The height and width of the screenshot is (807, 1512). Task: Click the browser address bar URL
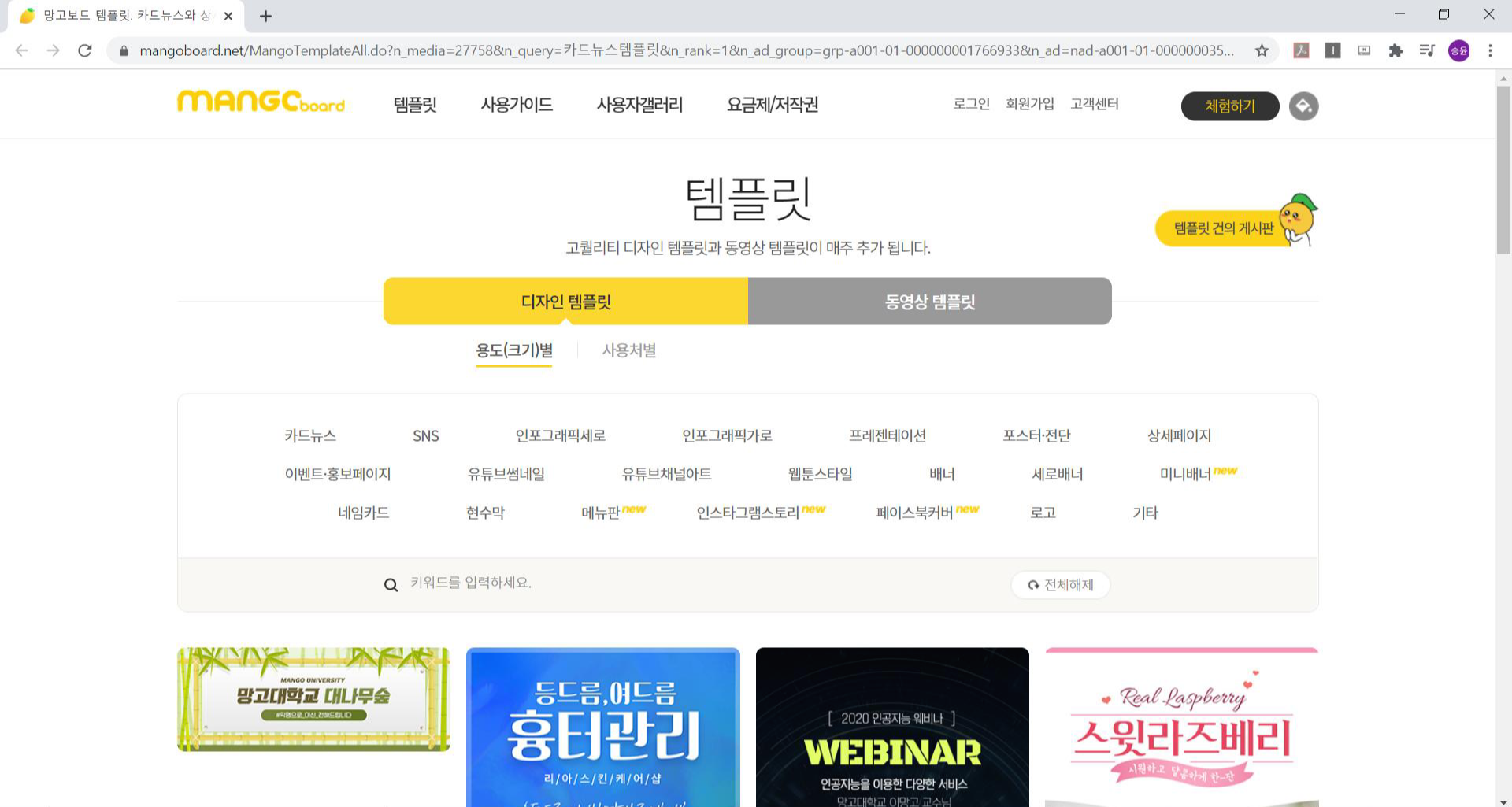coord(687,50)
